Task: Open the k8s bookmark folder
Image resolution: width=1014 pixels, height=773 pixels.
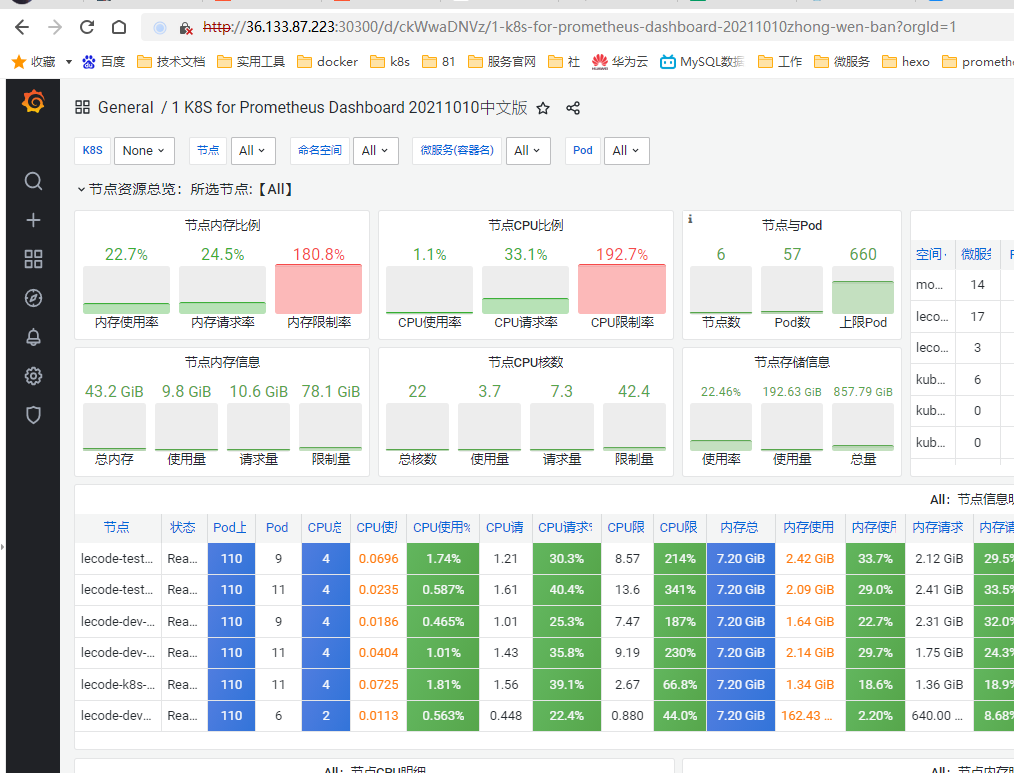Action: click(x=390, y=61)
